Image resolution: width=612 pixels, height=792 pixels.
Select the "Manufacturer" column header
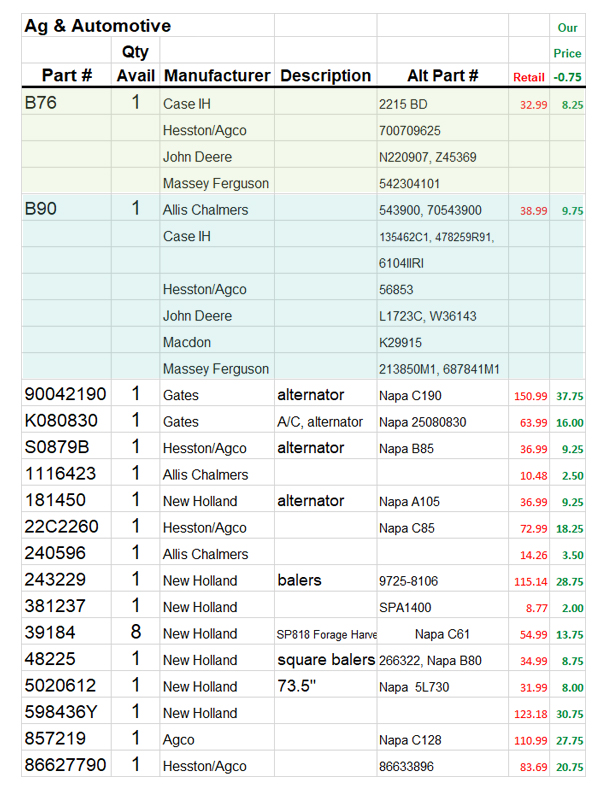217,76
